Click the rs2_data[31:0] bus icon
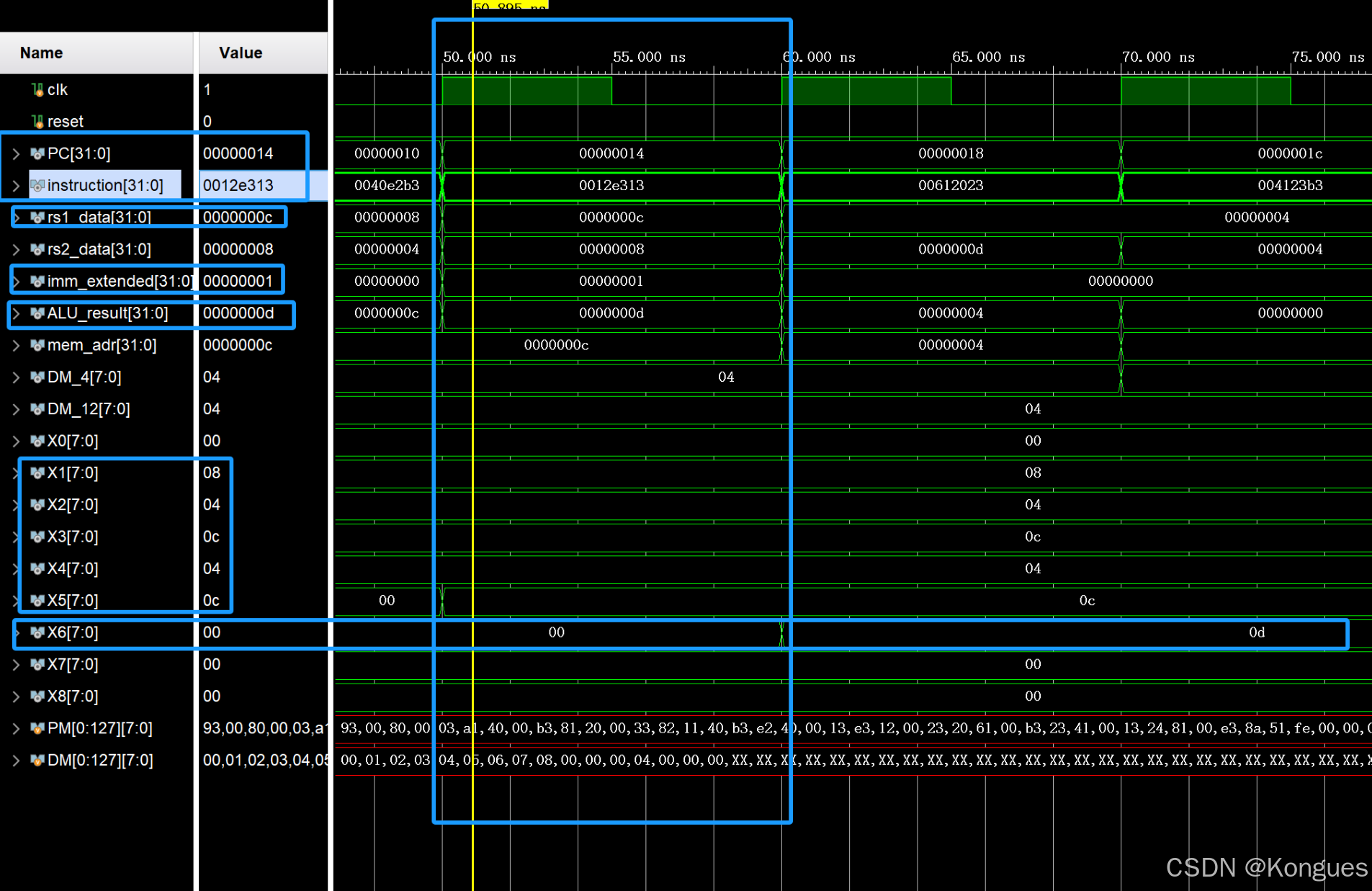The image size is (1372, 891). click(37, 249)
